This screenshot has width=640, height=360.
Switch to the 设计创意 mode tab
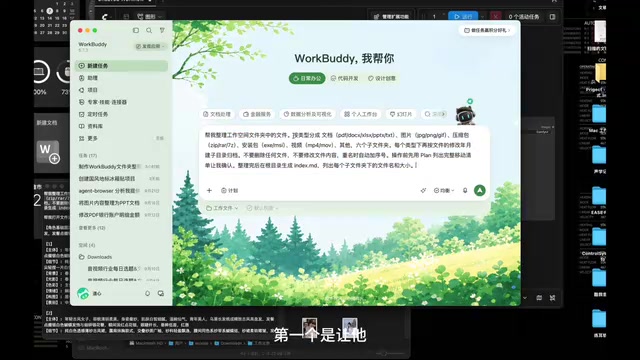click(382, 78)
